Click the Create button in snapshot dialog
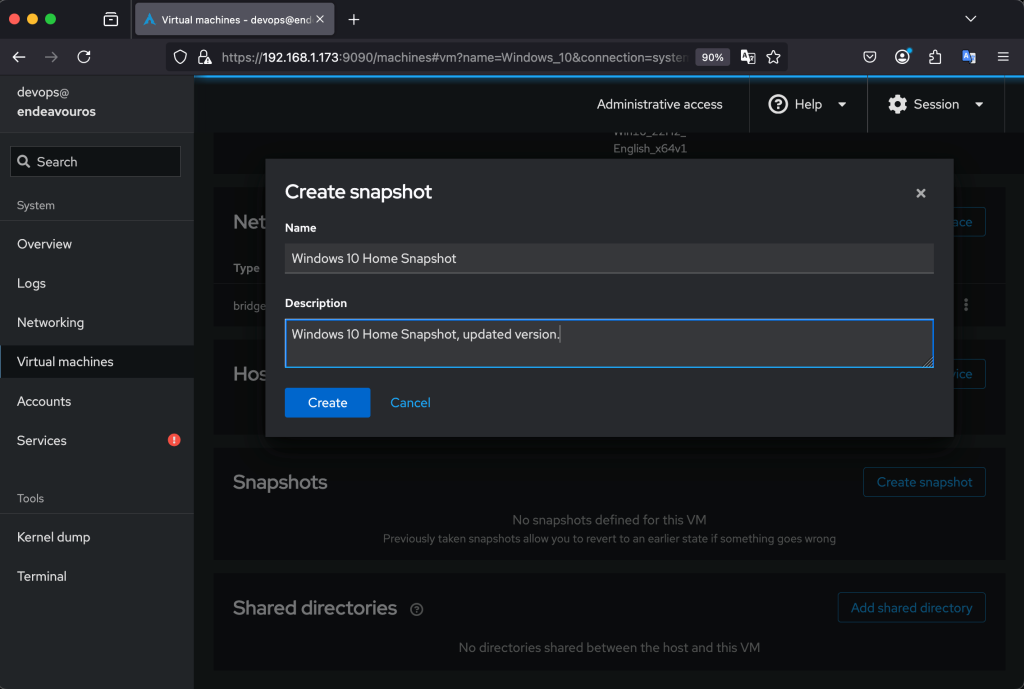 tap(327, 402)
